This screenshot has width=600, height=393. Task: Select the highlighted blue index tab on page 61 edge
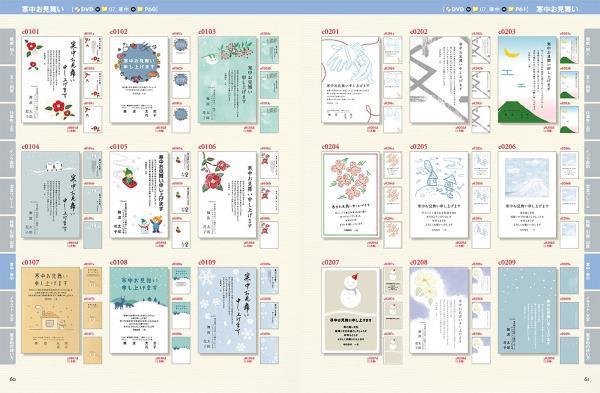coord(592,271)
